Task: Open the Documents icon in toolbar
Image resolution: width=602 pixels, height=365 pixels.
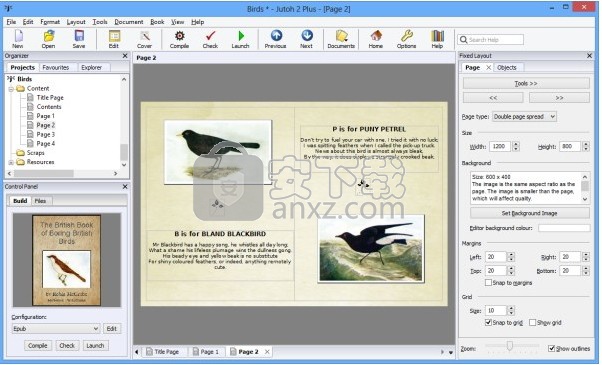Action: (341, 36)
